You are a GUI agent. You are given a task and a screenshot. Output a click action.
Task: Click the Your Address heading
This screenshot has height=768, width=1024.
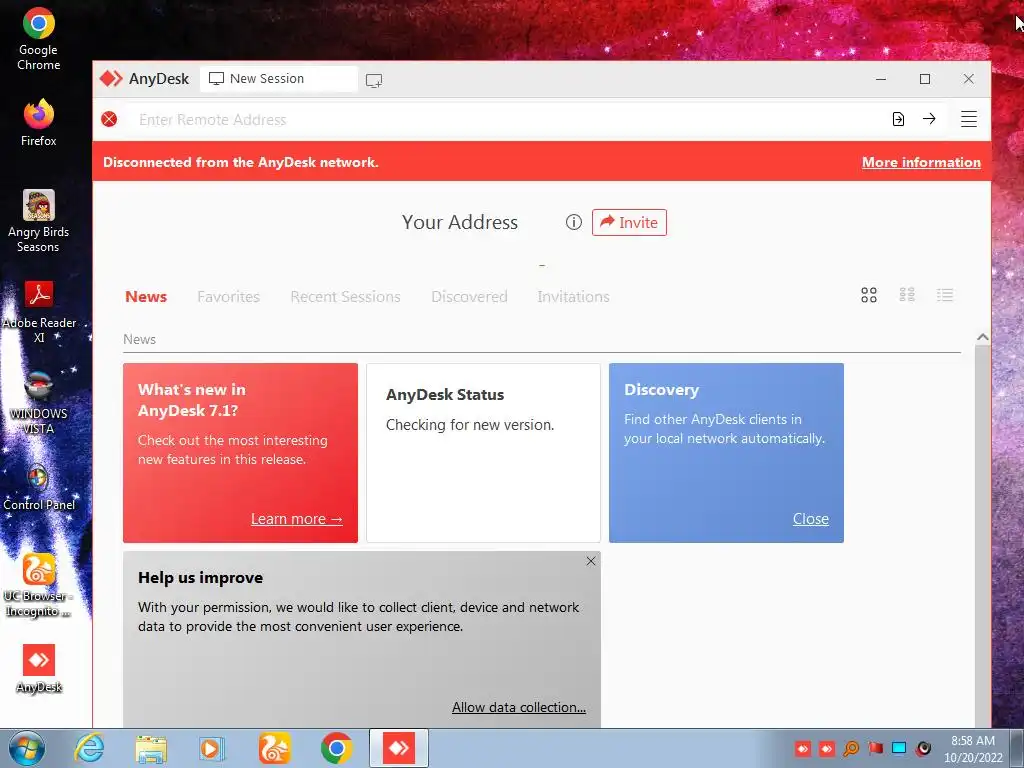click(x=460, y=222)
